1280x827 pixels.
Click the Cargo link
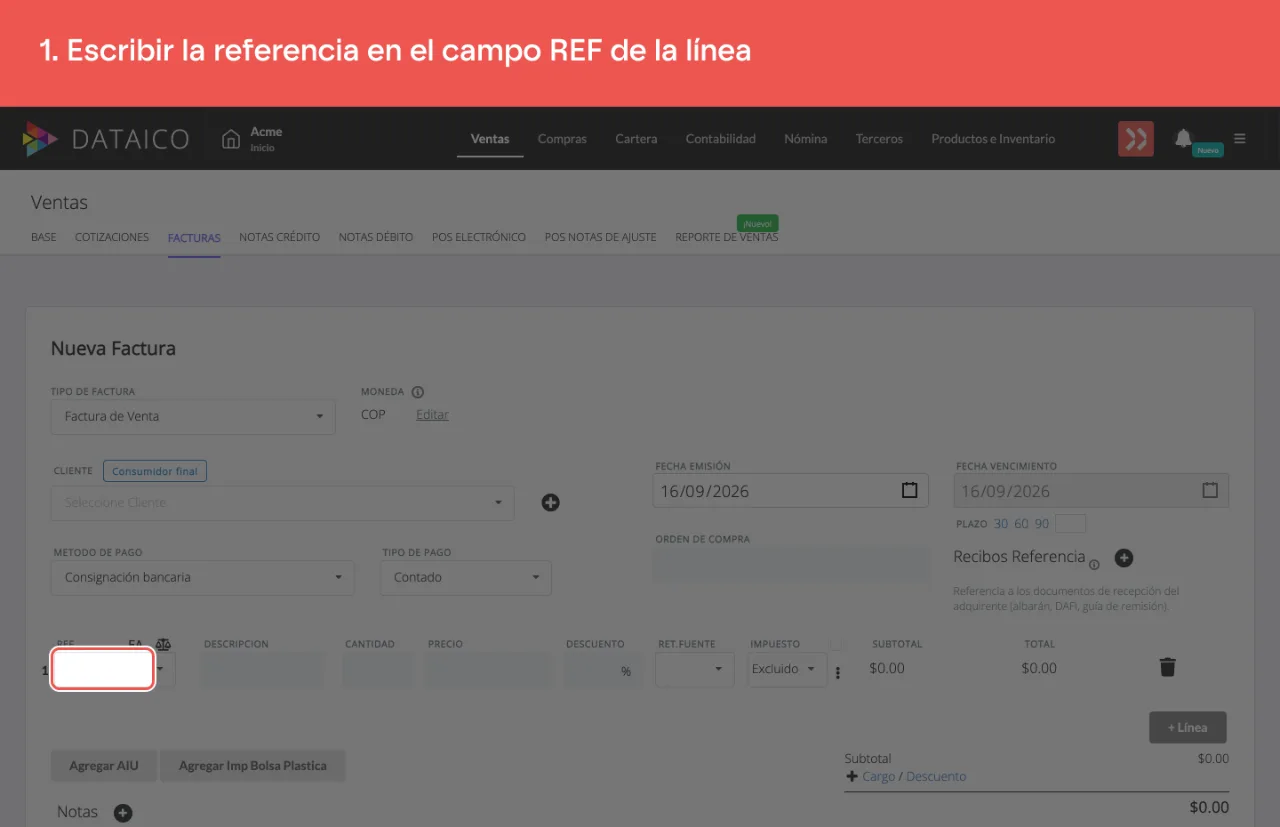point(879,777)
